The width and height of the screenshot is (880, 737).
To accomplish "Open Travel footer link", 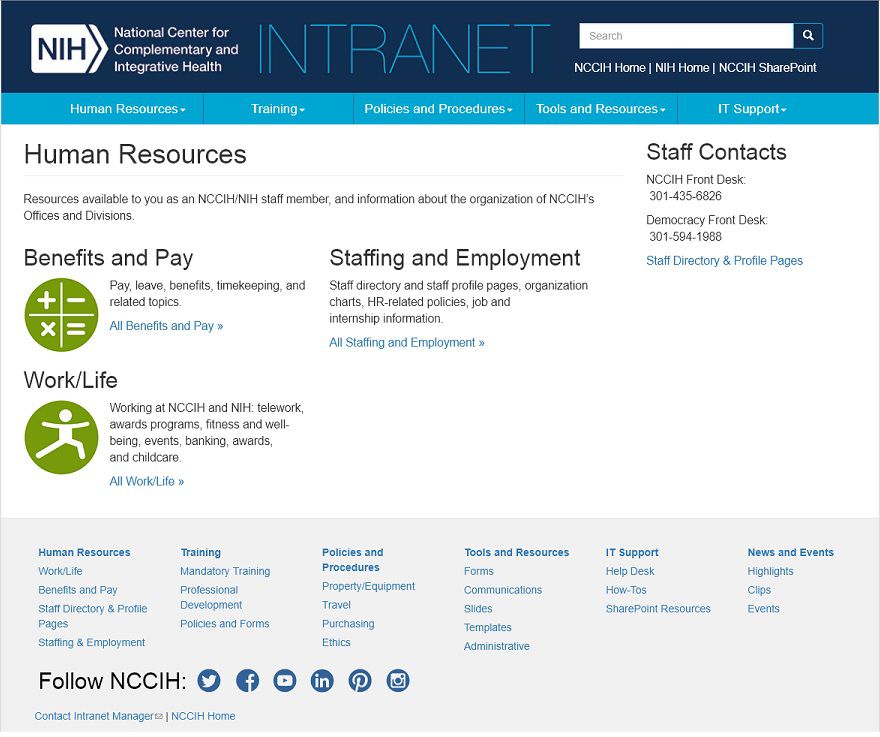I will click(x=336, y=605).
